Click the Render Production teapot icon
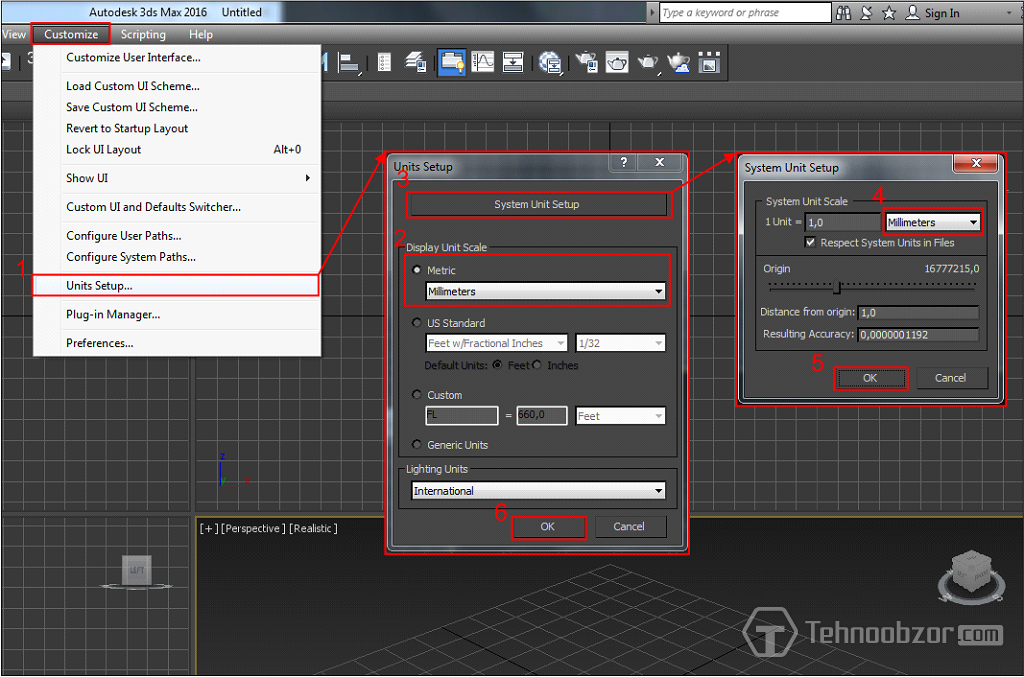The image size is (1024, 677). point(648,63)
